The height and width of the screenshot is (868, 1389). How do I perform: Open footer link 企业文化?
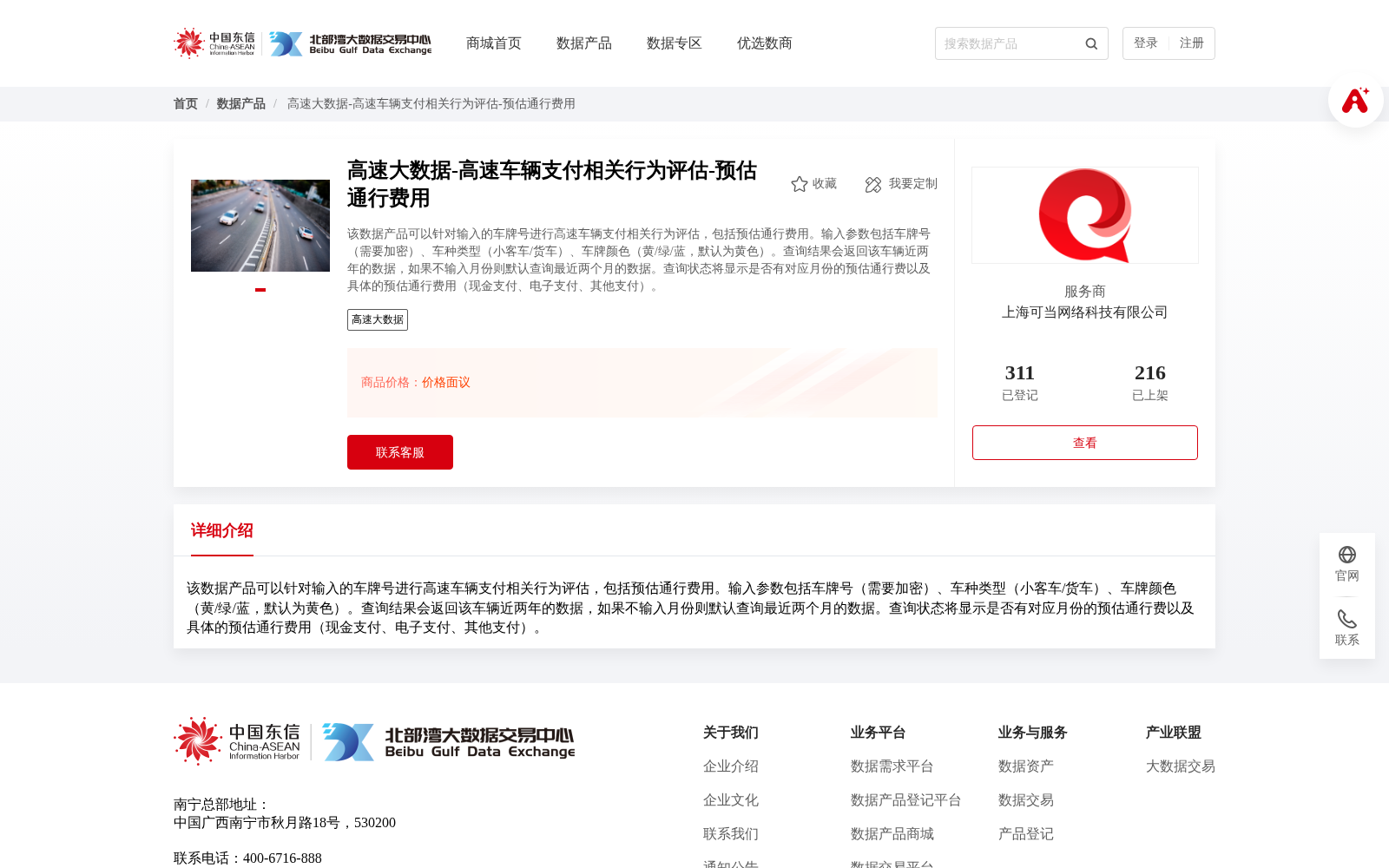pyautogui.click(x=731, y=800)
